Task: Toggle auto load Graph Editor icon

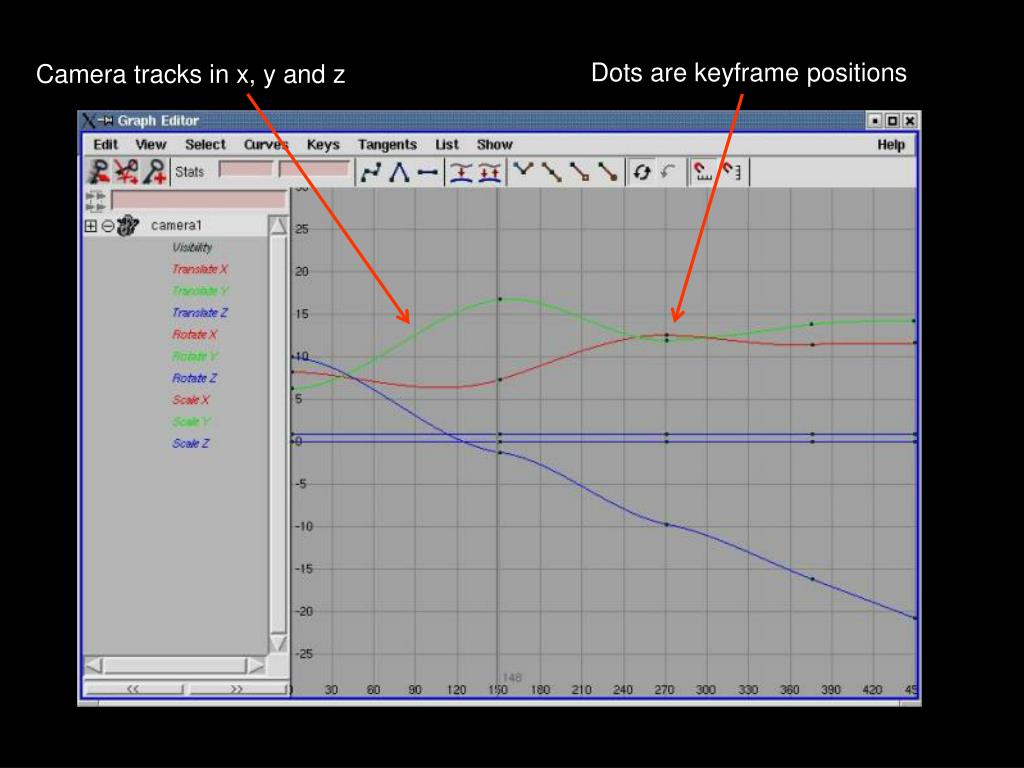Action: [x=641, y=172]
